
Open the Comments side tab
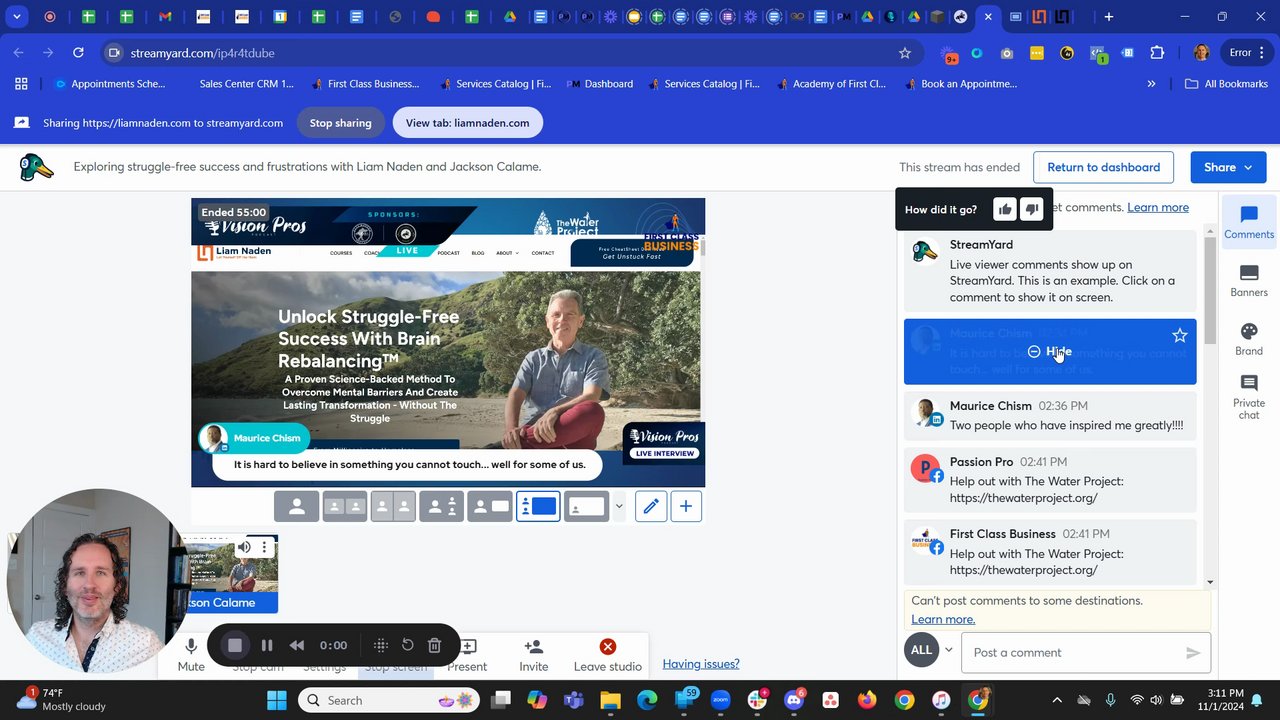pos(1249,222)
